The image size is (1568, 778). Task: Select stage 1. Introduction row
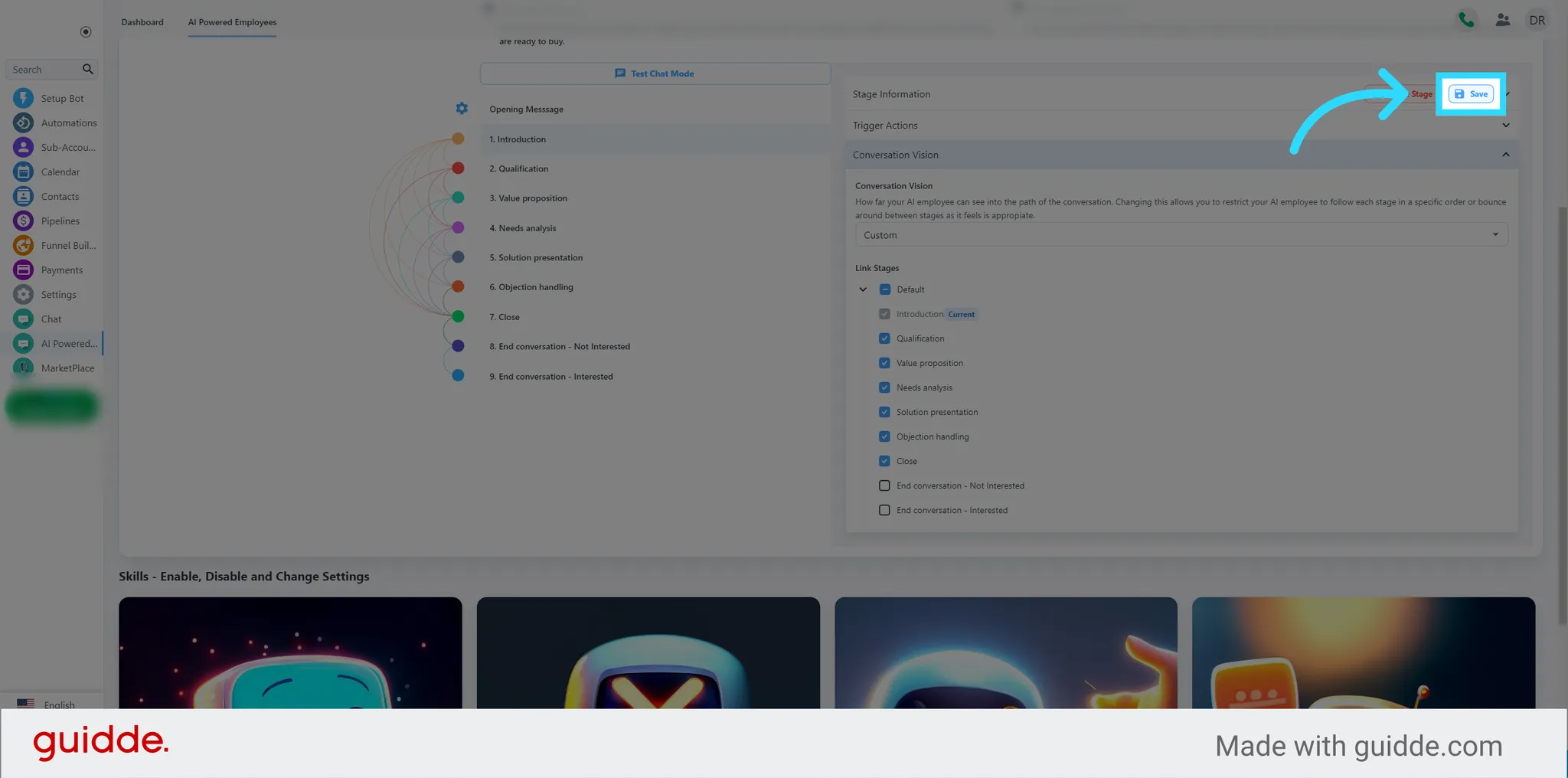[655, 139]
